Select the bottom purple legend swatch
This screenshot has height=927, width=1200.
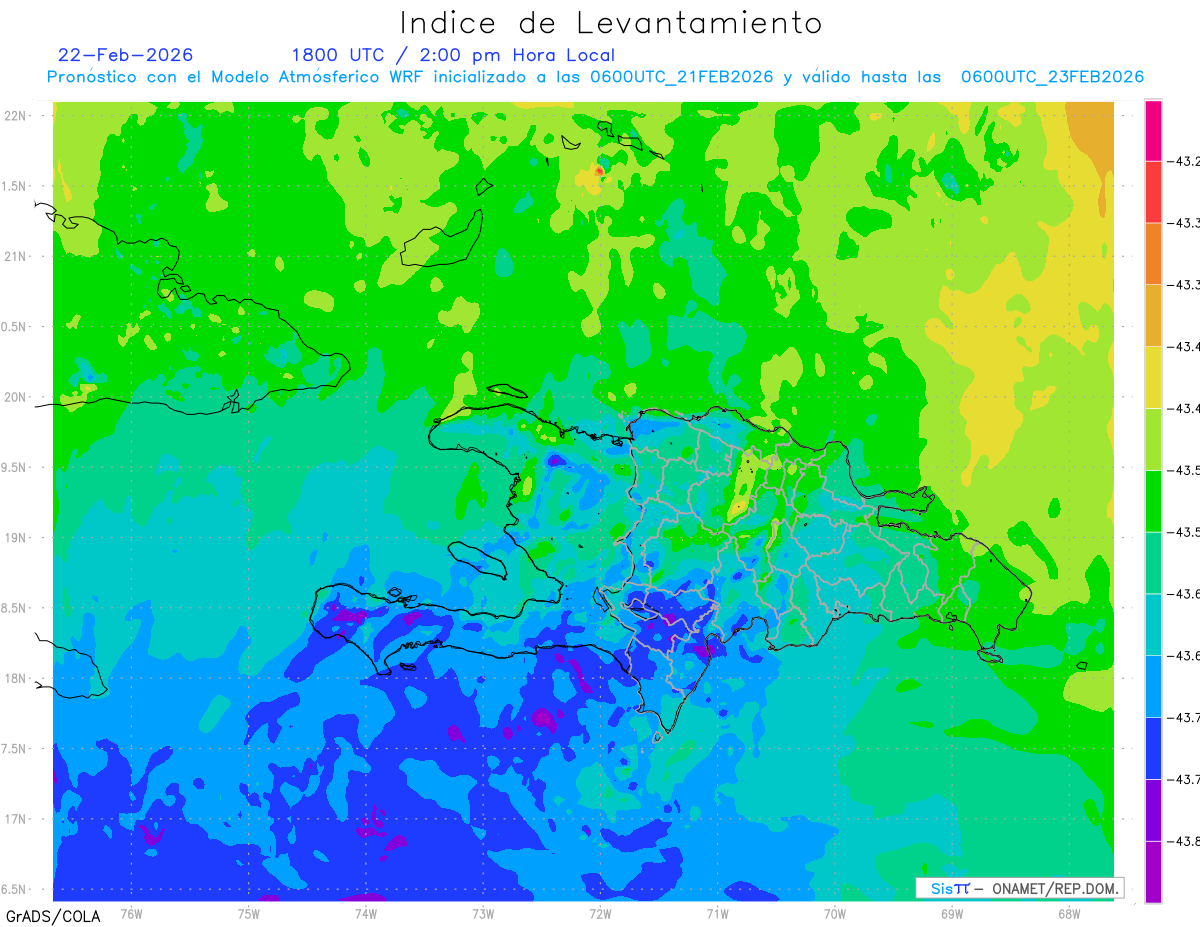coord(1153,872)
